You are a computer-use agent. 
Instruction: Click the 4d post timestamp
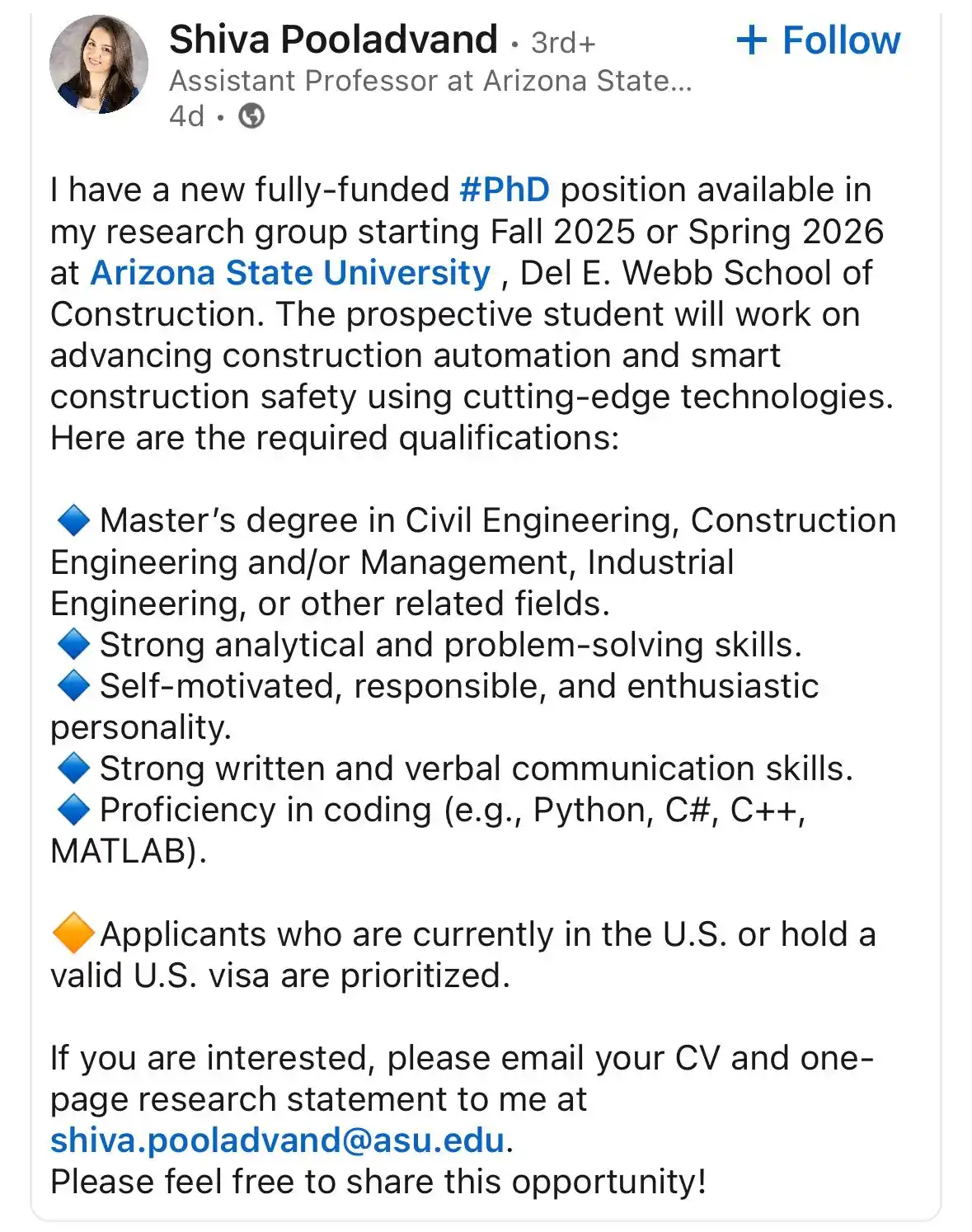pos(186,116)
